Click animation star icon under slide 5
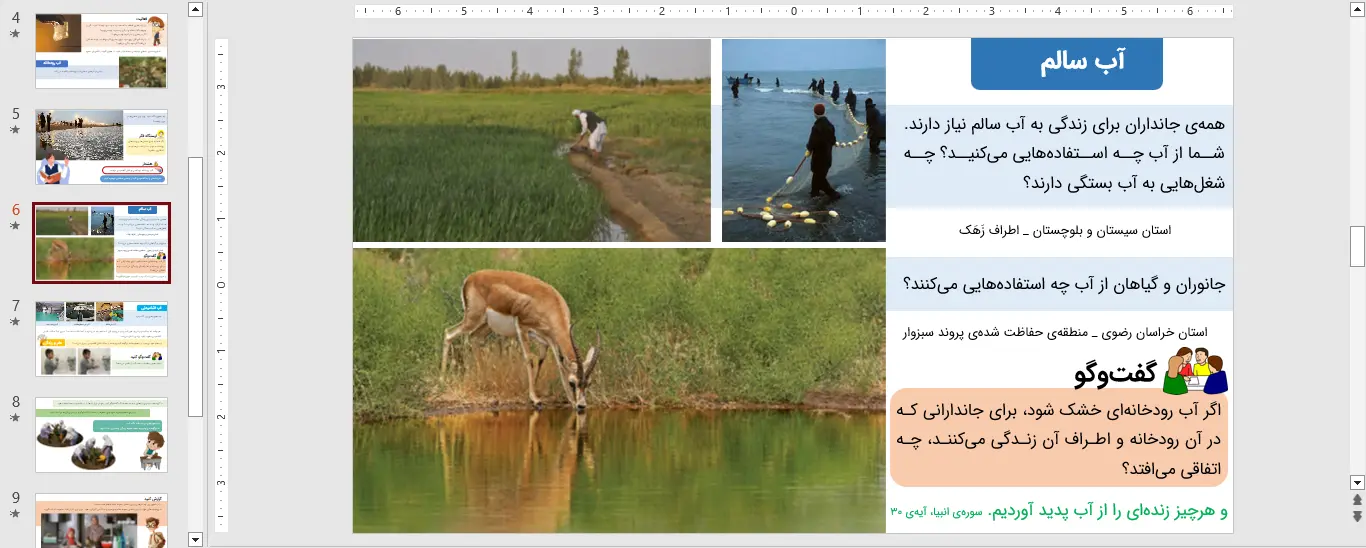 tap(15, 130)
